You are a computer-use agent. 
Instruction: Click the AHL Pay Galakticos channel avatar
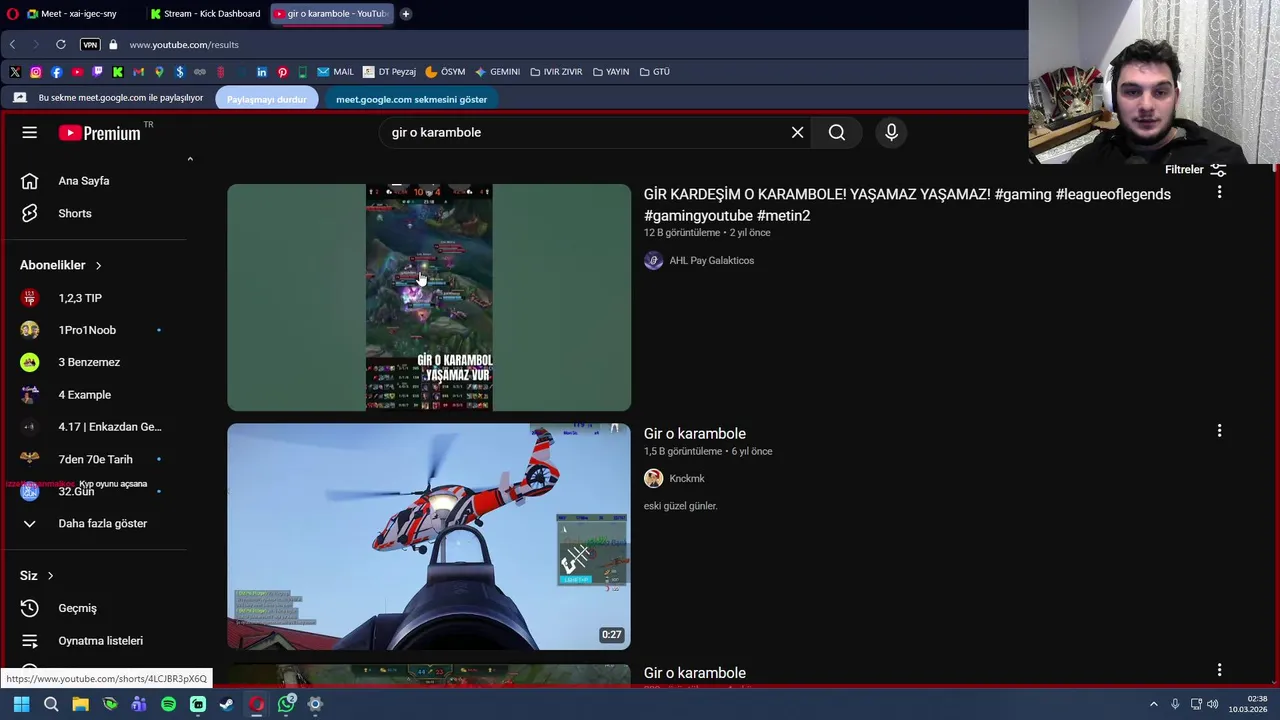click(654, 261)
